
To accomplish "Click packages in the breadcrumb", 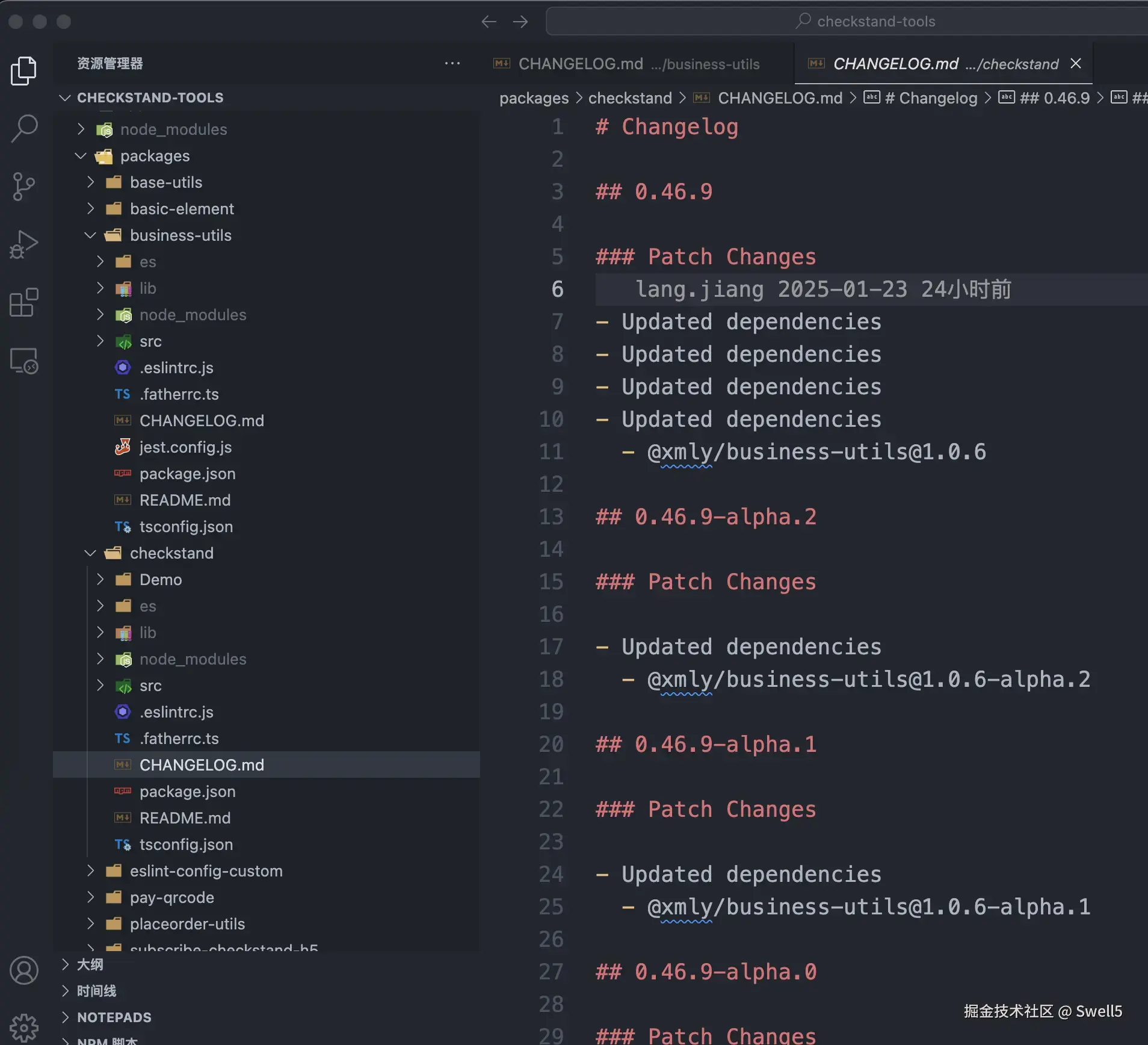I will [534, 98].
